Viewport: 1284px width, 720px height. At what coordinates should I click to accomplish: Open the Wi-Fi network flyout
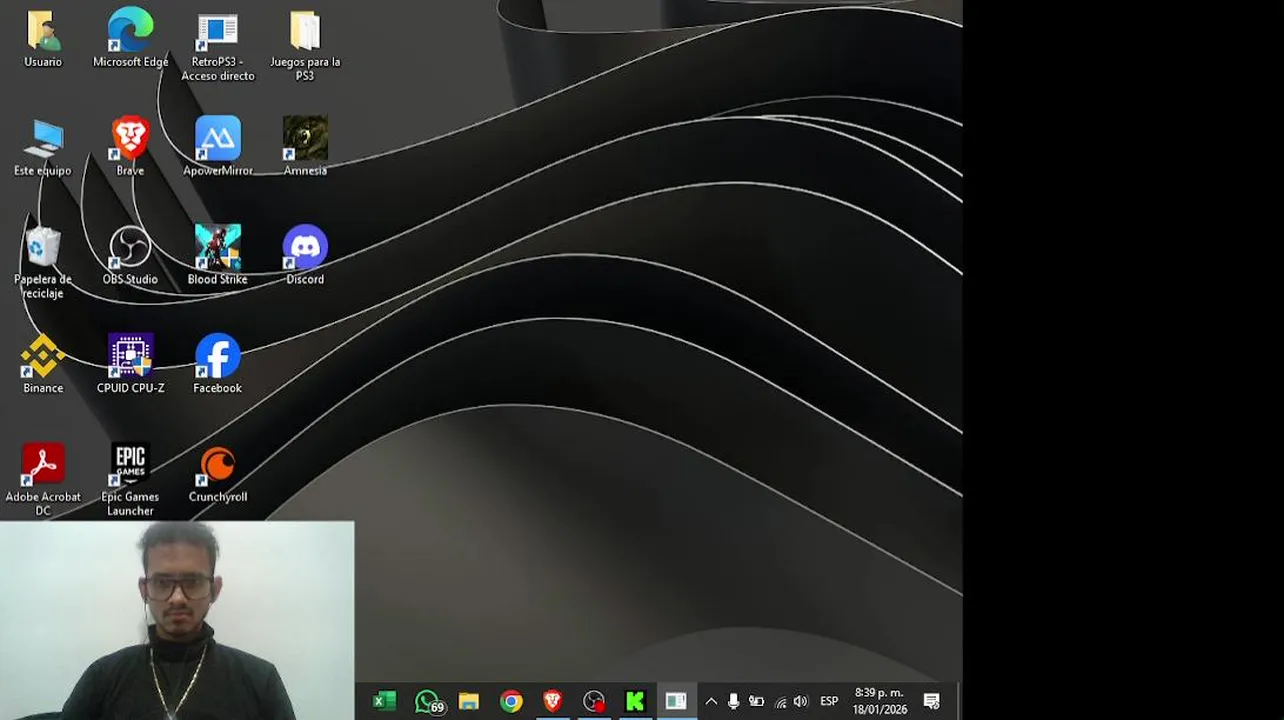click(x=780, y=702)
